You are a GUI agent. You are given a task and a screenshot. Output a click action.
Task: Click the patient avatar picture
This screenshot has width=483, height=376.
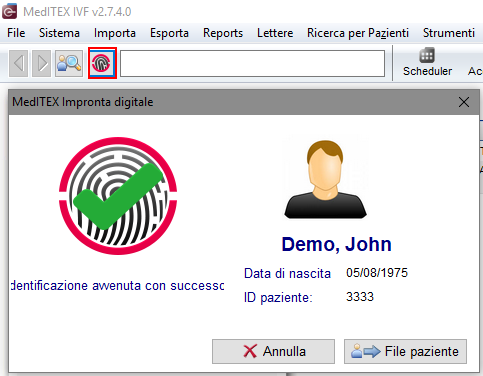tap(325, 179)
